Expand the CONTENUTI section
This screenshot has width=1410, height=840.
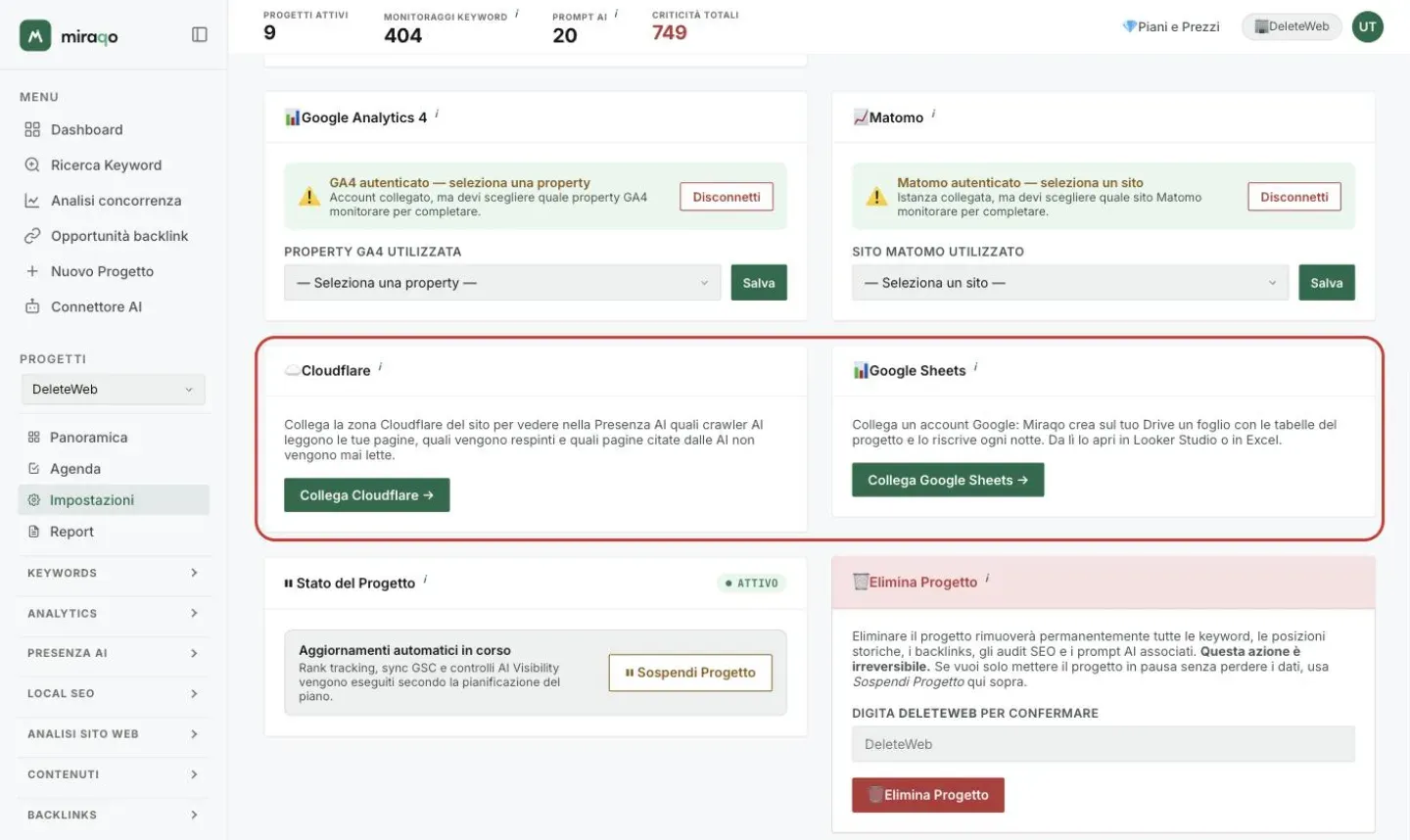[114, 774]
